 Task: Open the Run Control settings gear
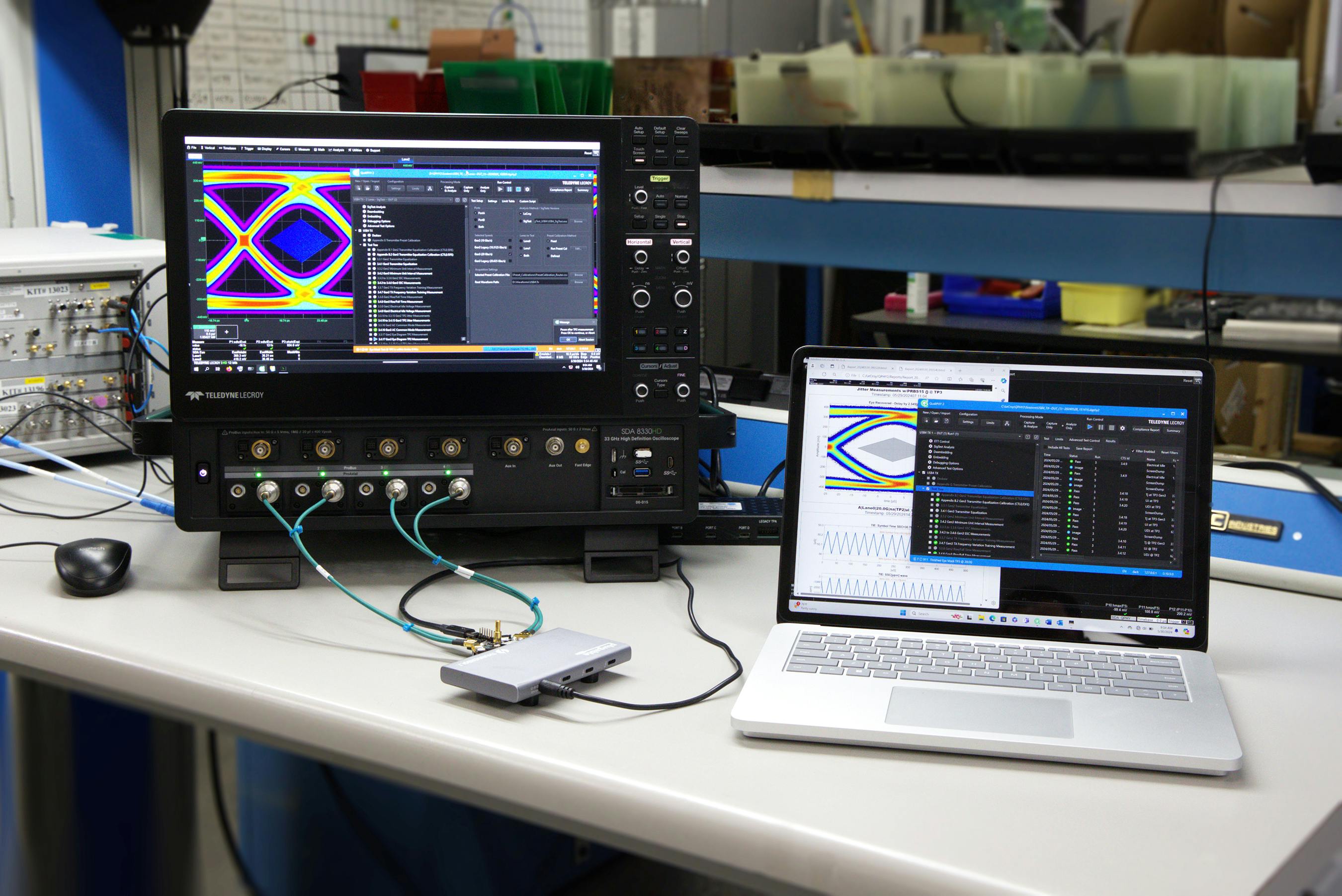point(528,189)
